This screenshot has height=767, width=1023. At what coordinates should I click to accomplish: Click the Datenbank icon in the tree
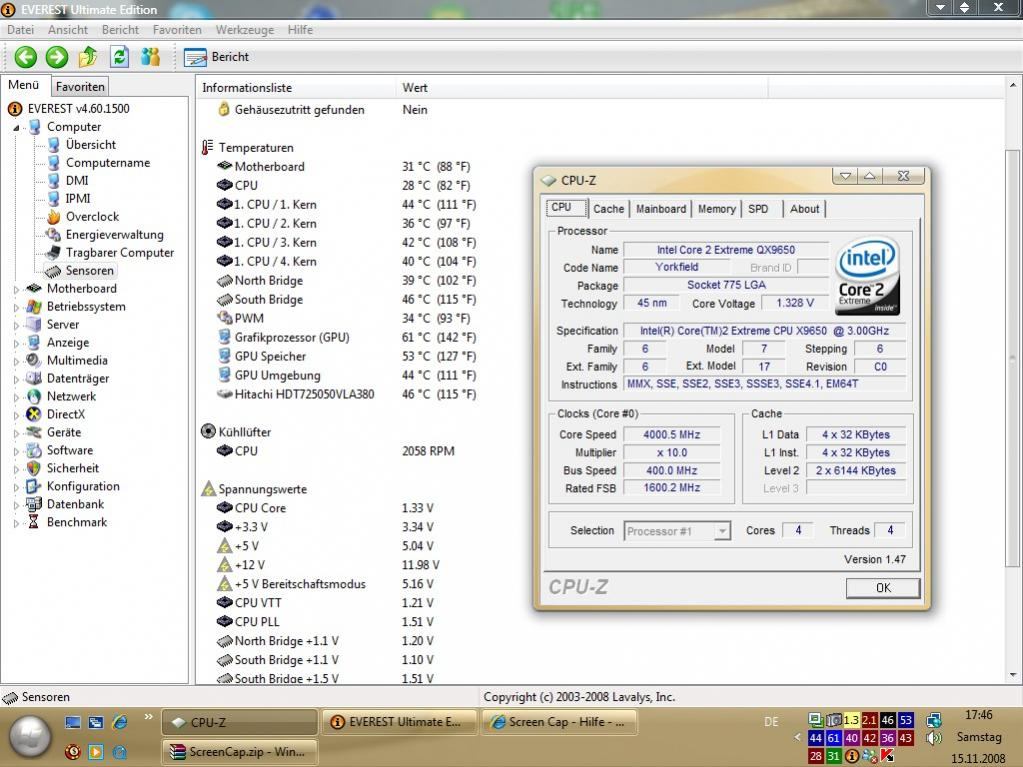point(34,504)
